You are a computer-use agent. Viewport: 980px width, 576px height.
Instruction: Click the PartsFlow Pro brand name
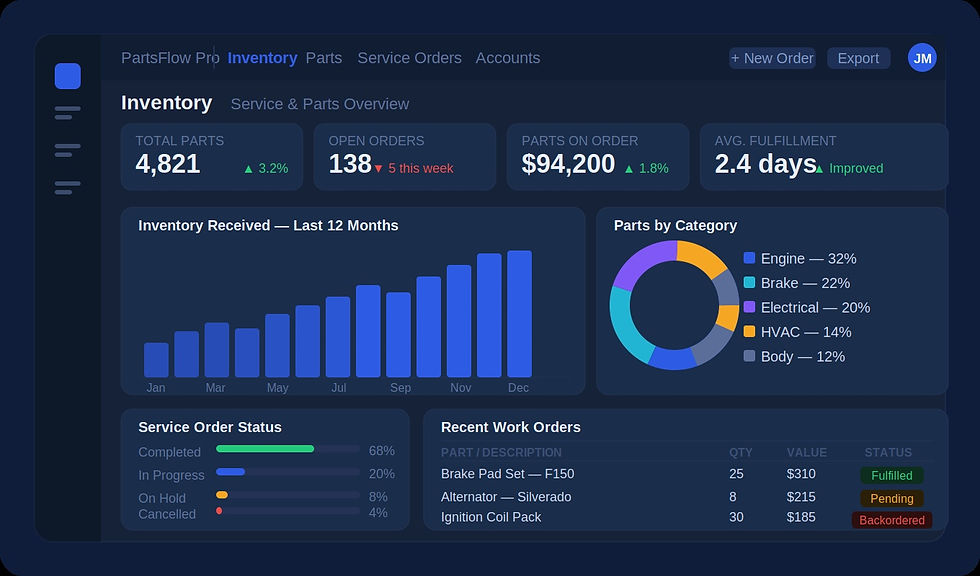pyautogui.click(x=170, y=58)
